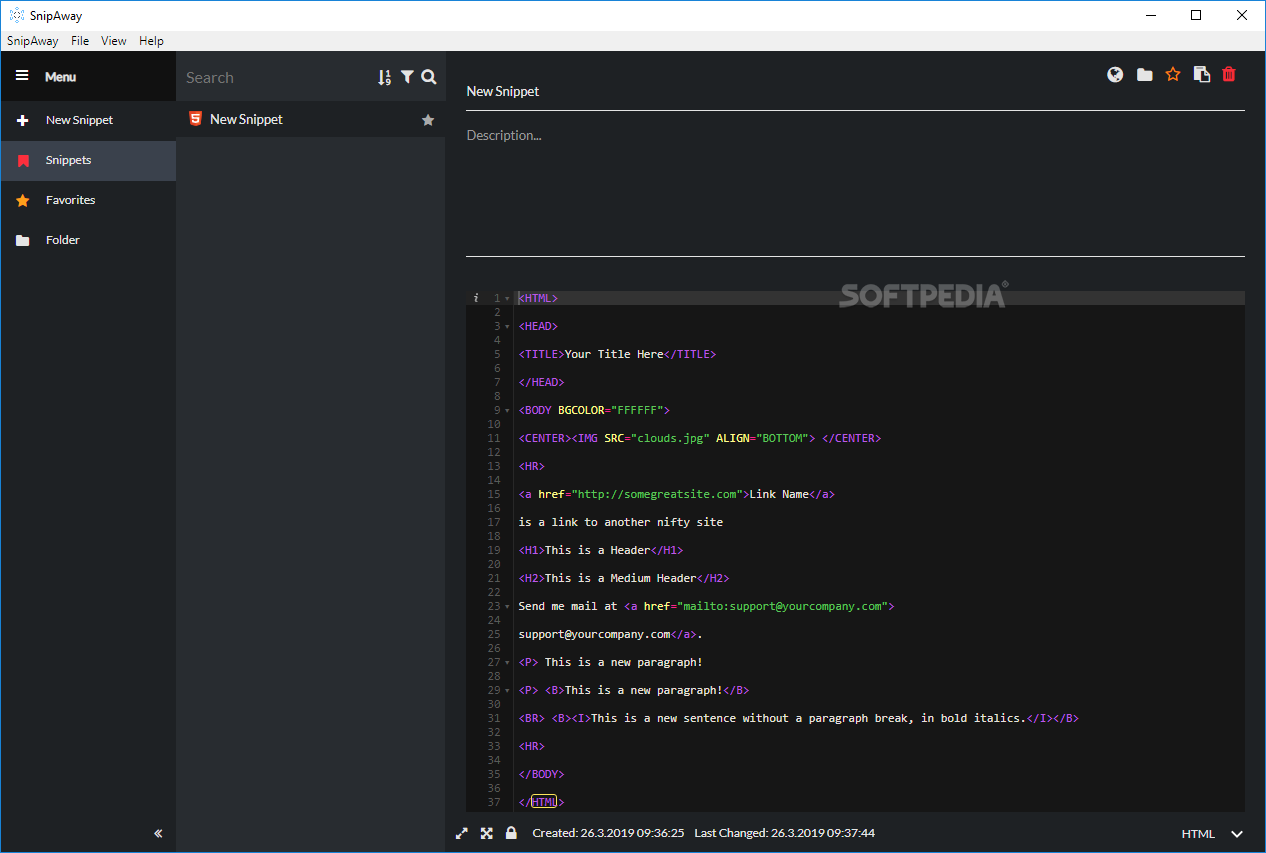The width and height of the screenshot is (1266, 853).
Task: Click the 'This is a Header' H1 line
Action: 601,550
